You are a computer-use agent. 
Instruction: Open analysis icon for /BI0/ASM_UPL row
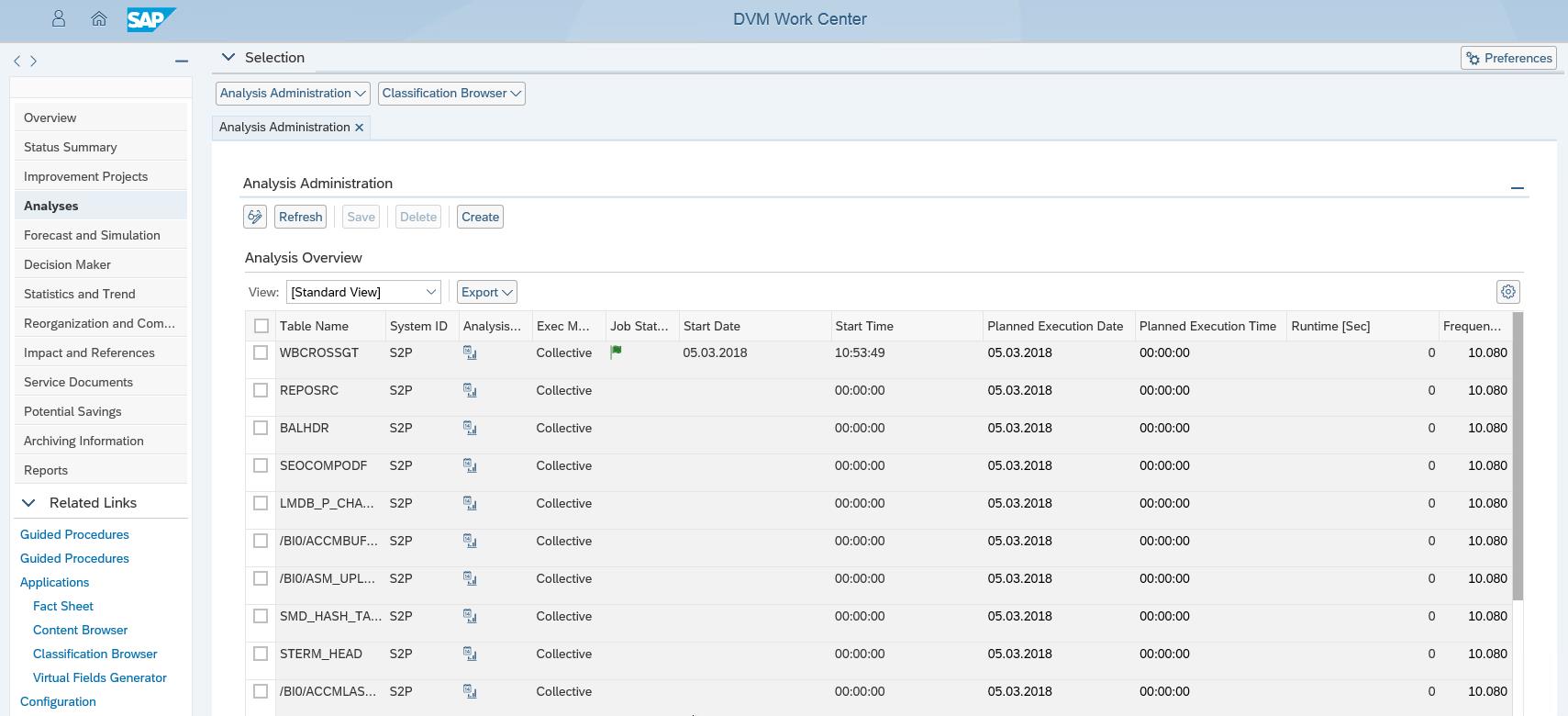coord(470,578)
